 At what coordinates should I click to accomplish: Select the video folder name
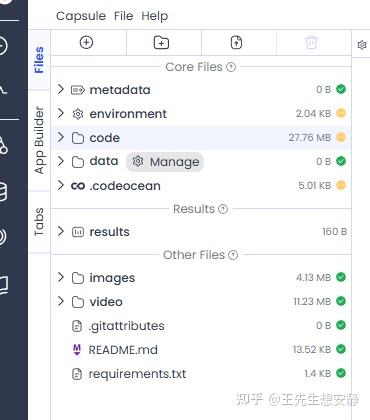pyautogui.click(x=106, y=302)
